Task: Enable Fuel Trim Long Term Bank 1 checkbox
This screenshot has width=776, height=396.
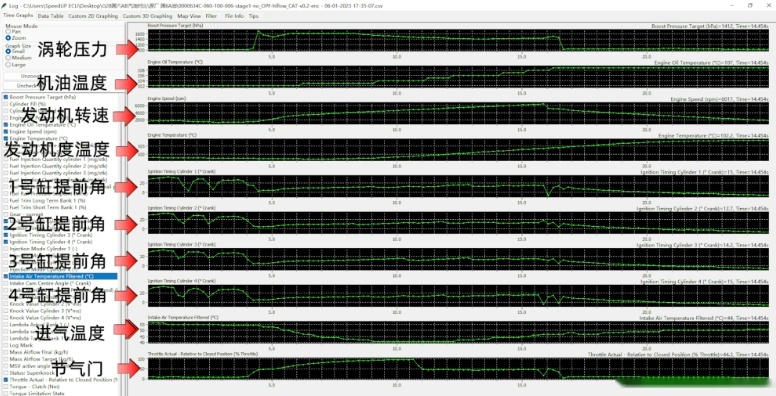Action: [6, 200]
